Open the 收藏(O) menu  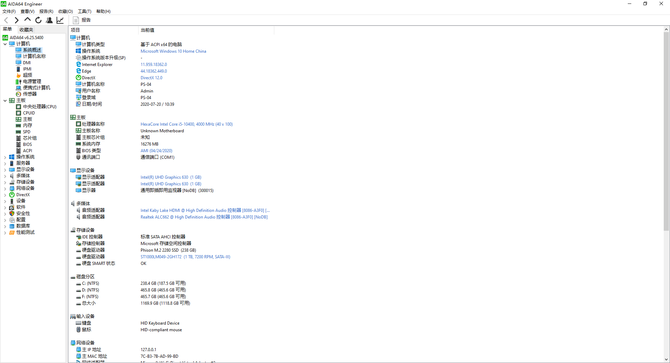65,12
